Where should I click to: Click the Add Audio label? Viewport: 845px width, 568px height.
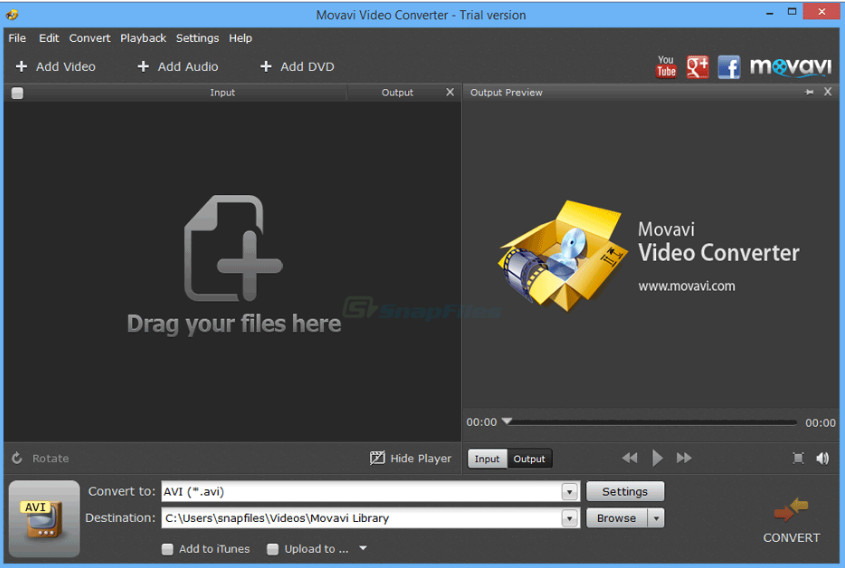[188, 66]
